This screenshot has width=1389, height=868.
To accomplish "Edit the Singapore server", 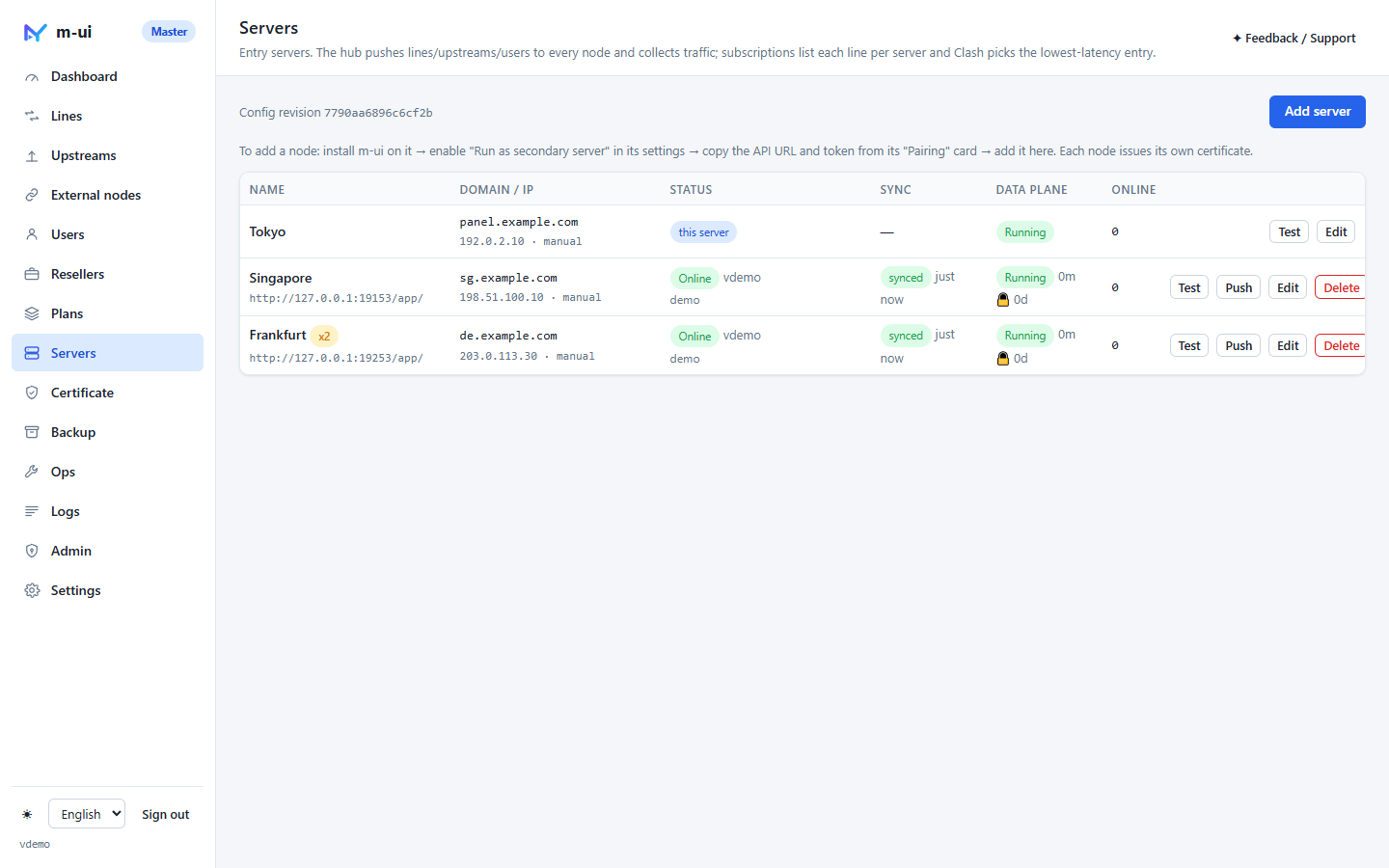I will click(x=1288, y=288).
